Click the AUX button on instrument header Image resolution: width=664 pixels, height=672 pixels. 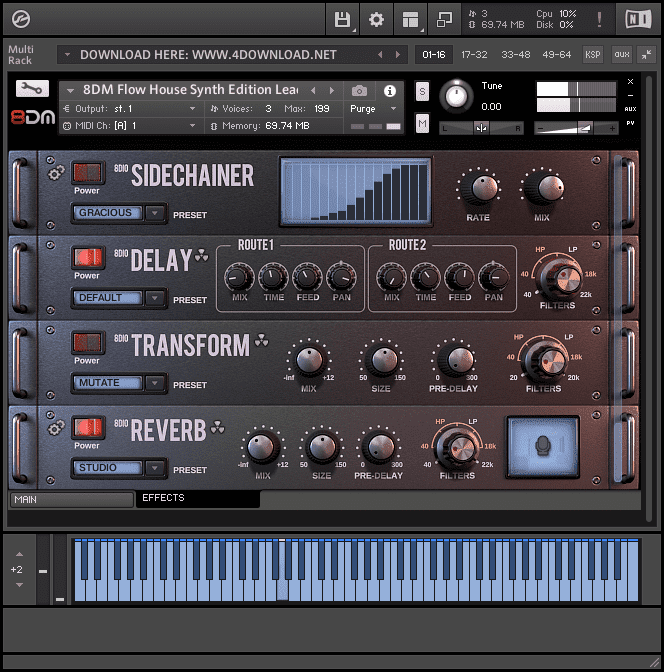[x=630, y=109]
